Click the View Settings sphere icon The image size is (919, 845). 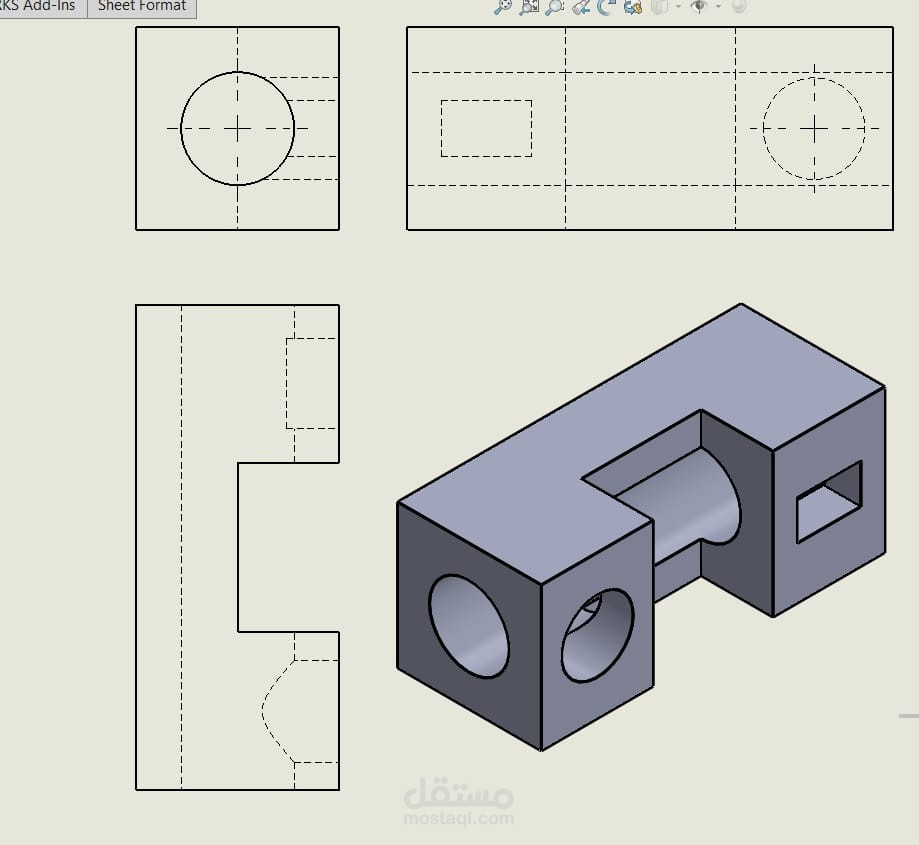737,8
